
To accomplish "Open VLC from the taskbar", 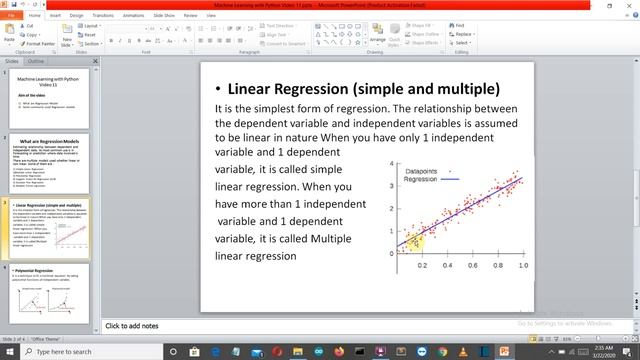I will 463,351.
